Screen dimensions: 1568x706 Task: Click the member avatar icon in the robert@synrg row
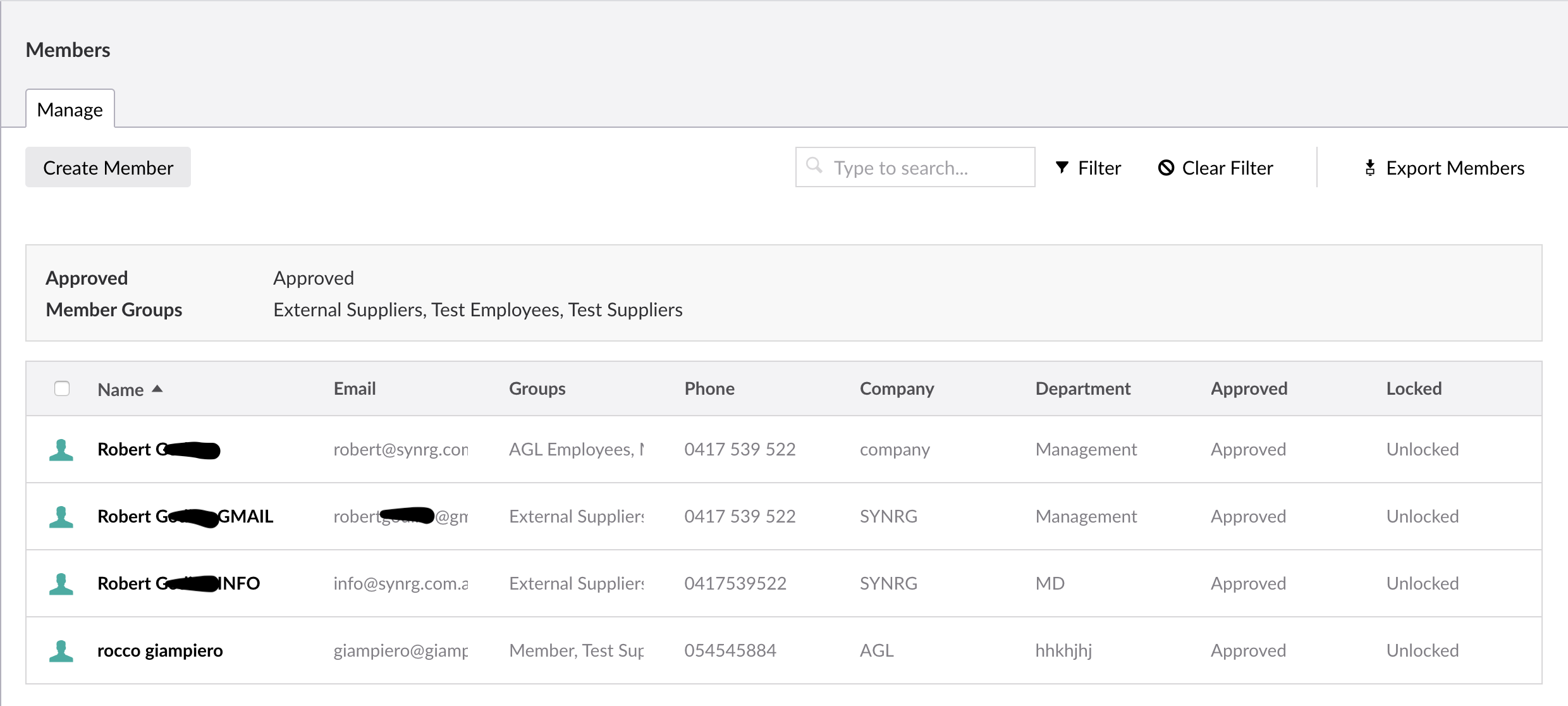point(61,450)
